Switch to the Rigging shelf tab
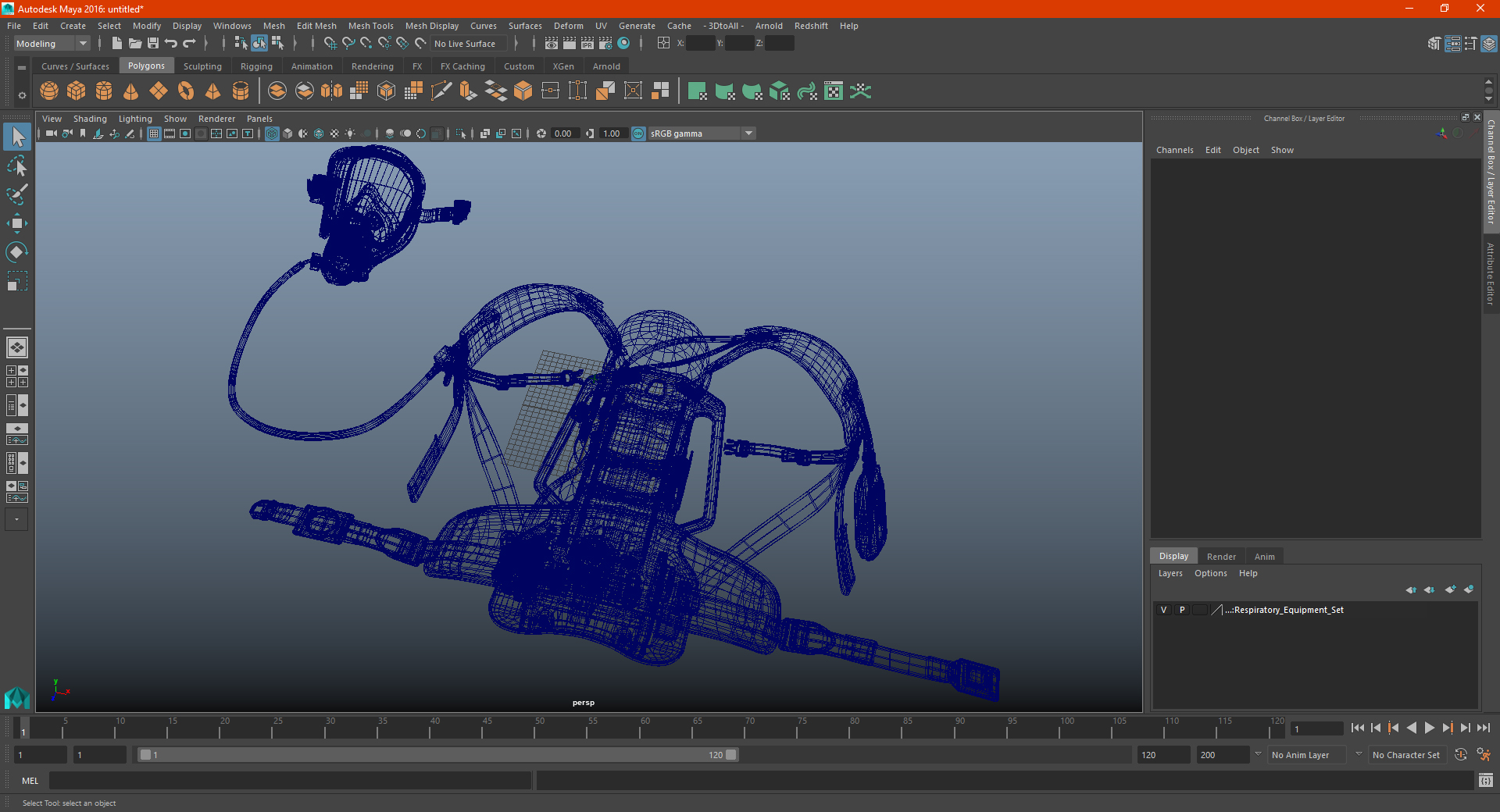The image size is (1500, 812). [256, 66]
